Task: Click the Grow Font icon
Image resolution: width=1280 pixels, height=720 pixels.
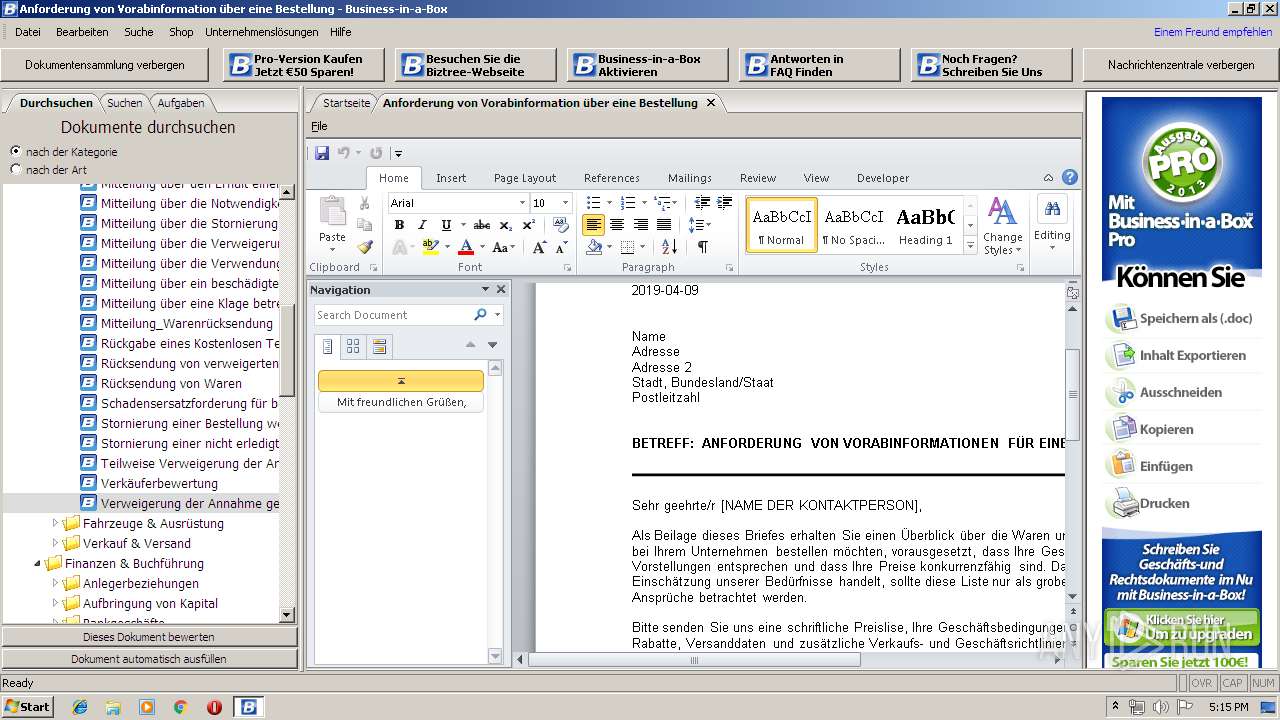Action: point(539,247)
